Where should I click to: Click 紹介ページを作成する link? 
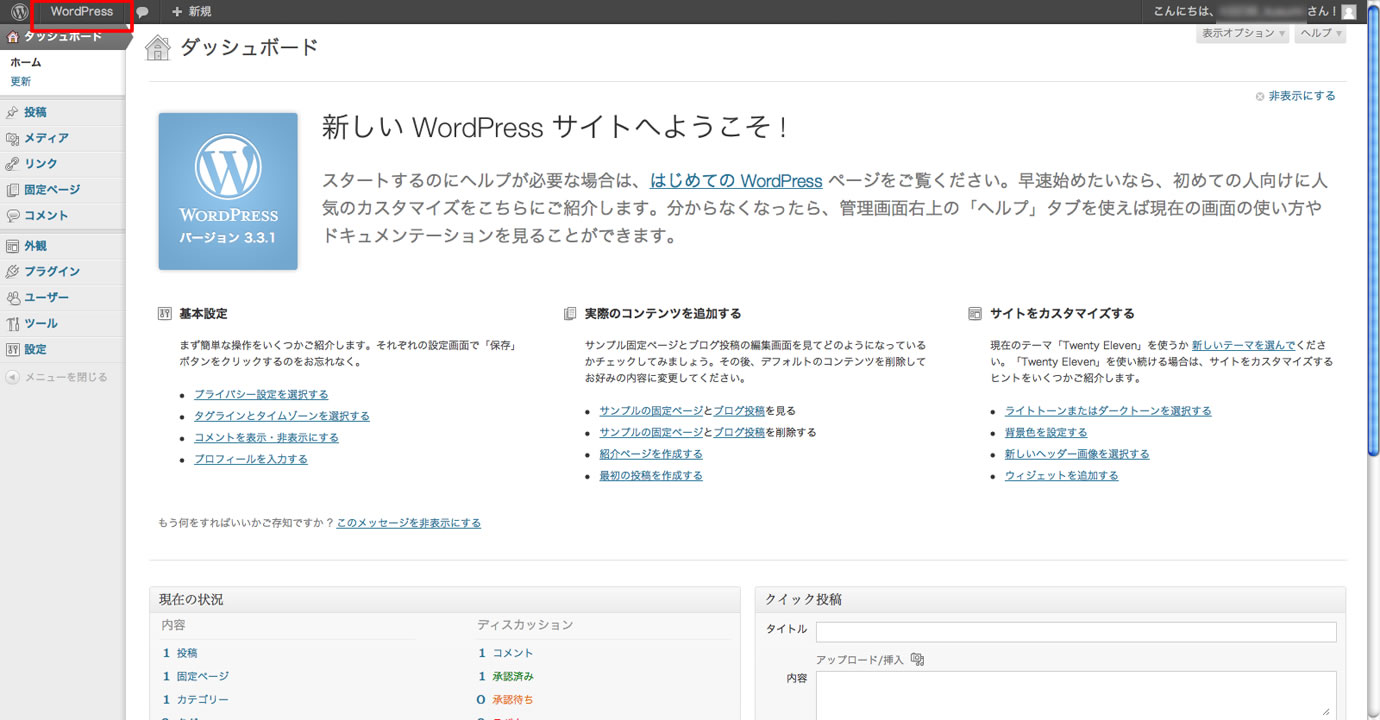651,454
